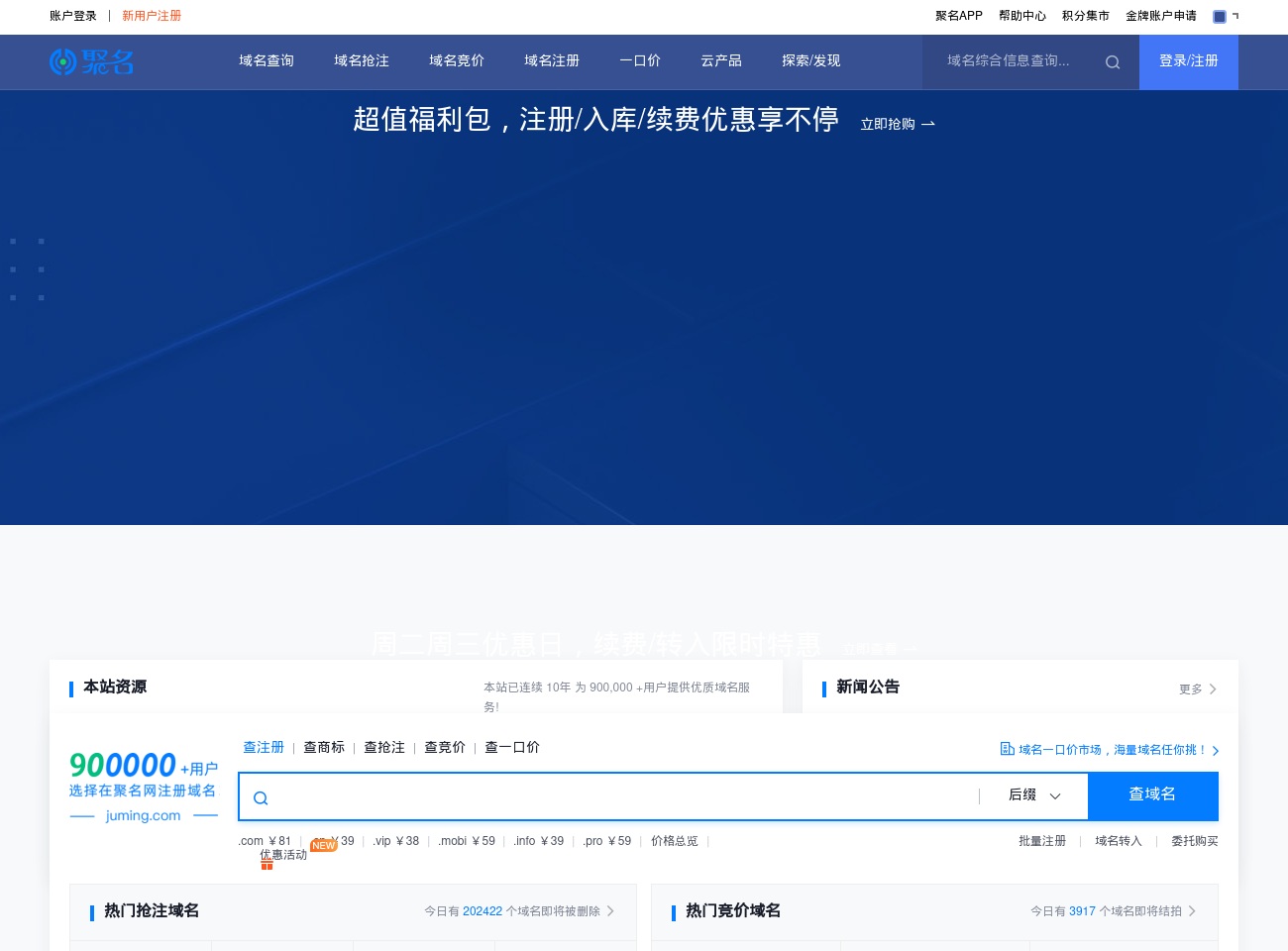Image resolution: width=1288 pixels, height=951 pixels.
Task: Click the .mobi ¥59 price link
Action: (x=467, y=841)
